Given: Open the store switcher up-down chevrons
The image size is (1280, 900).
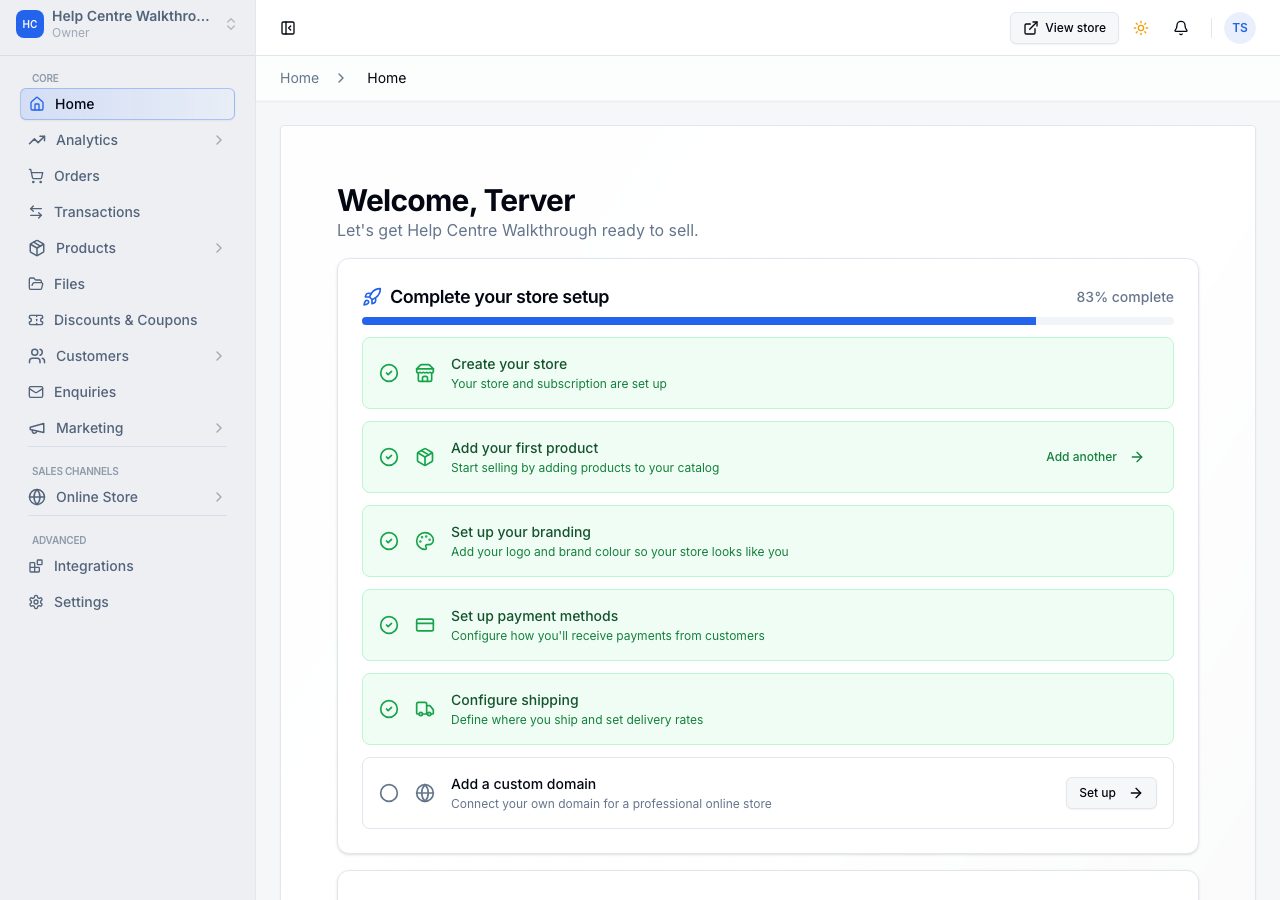Looking at the screenshot, I should tap(231, 24).
